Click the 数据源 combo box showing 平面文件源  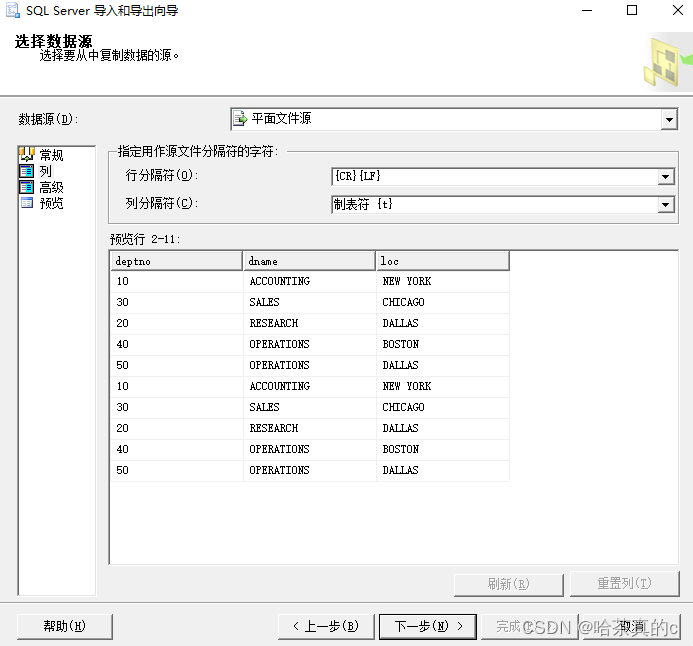point(454,119)
